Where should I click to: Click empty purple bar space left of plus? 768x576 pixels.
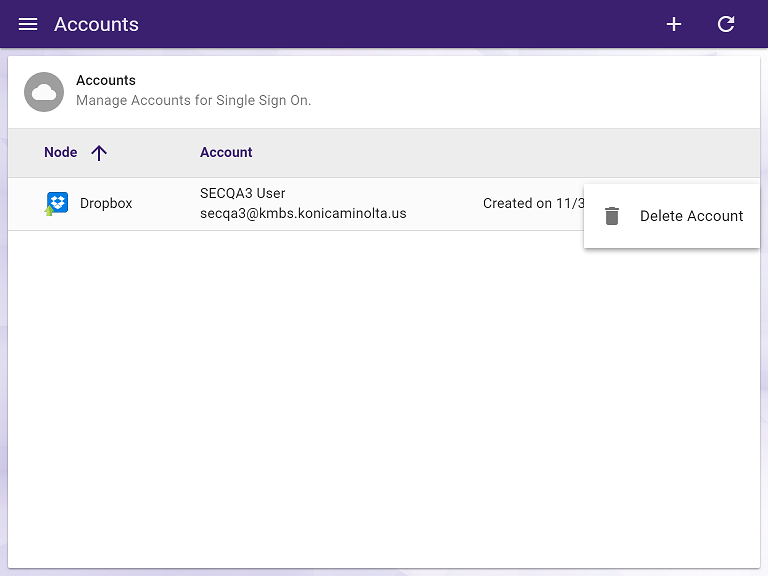coord(400,24)
